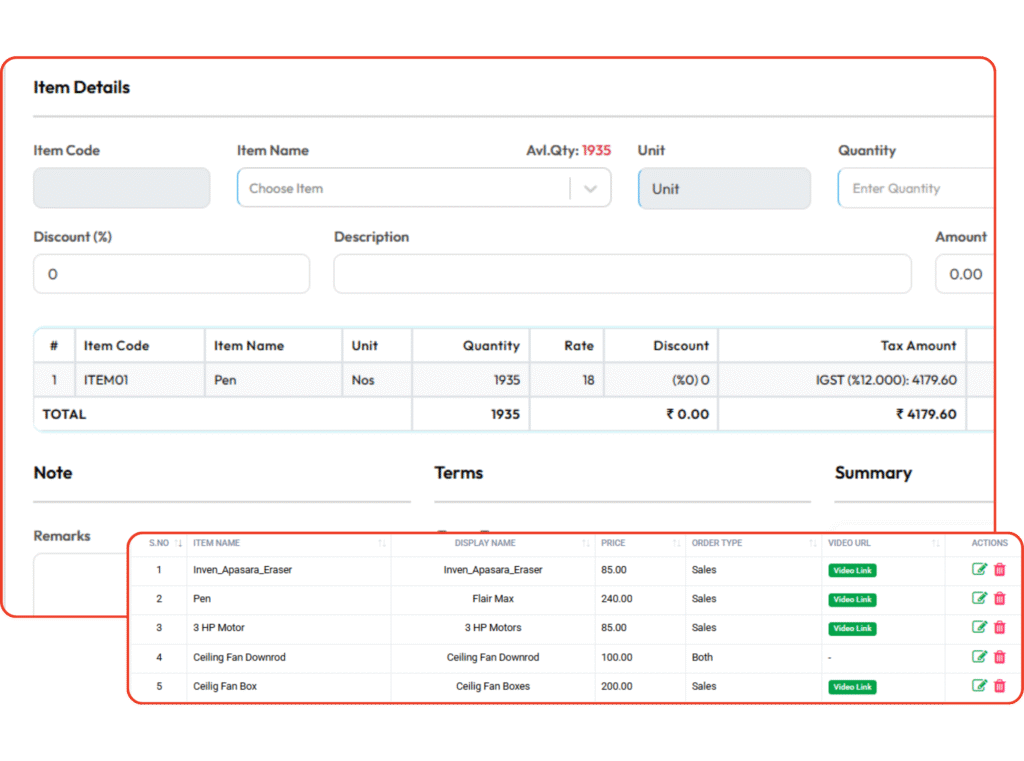Click the Enter Quantity field
The height and width of the screenshot is (761, 1024).
(915, 188)
